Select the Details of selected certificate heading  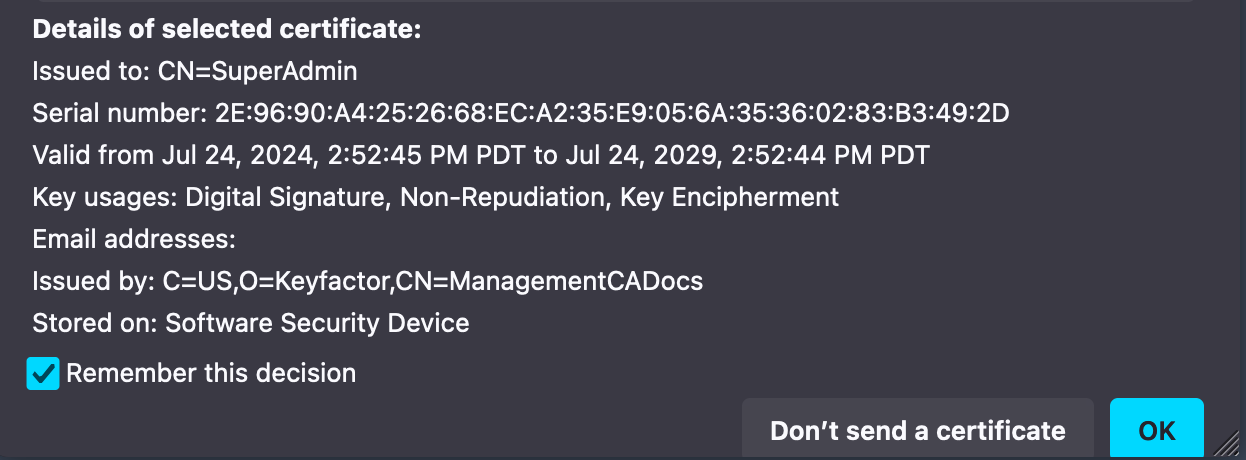[x=227, y=29]
